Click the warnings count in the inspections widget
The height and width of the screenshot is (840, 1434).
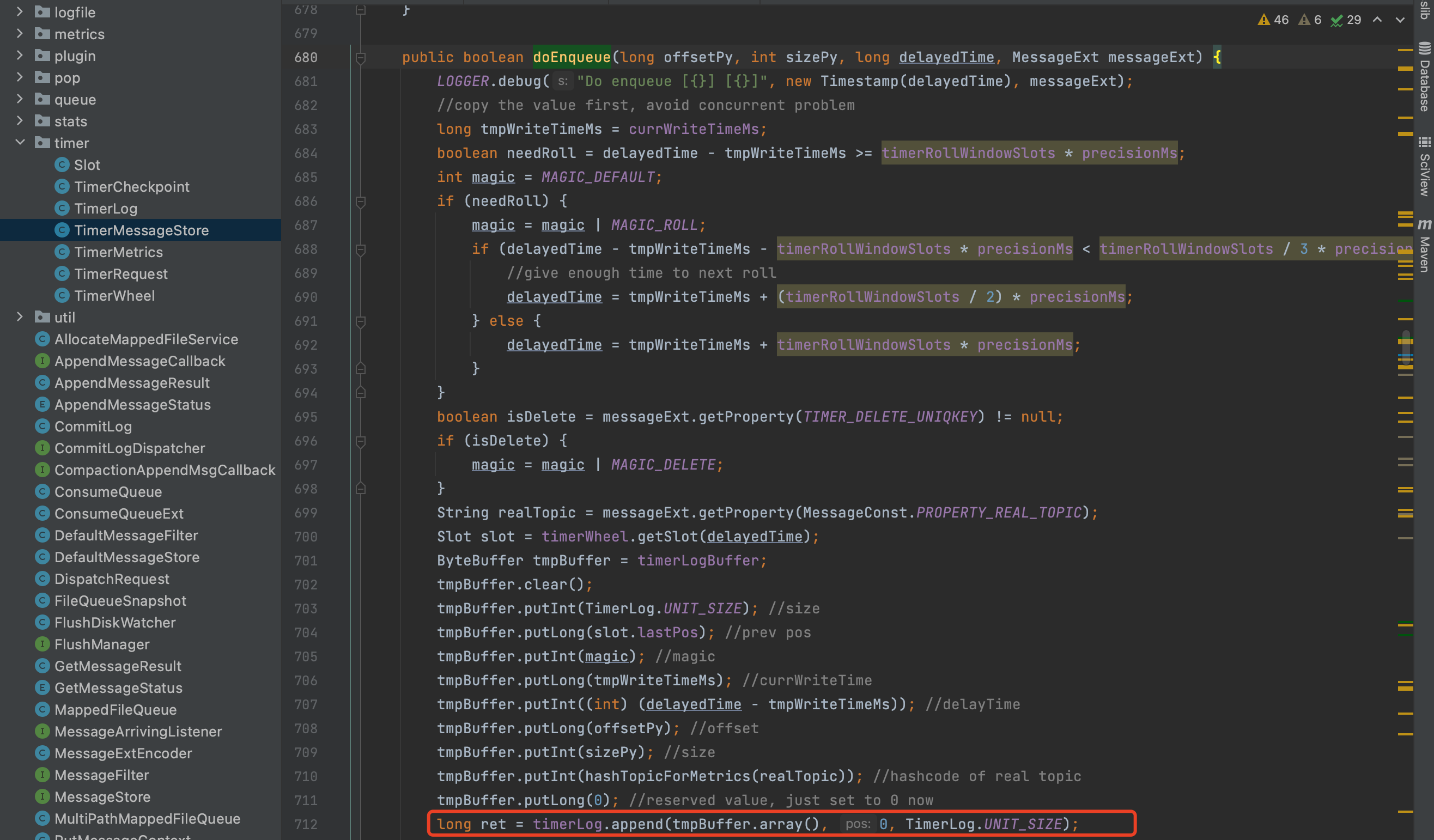pyautogui.click(x=1273, y=20)
